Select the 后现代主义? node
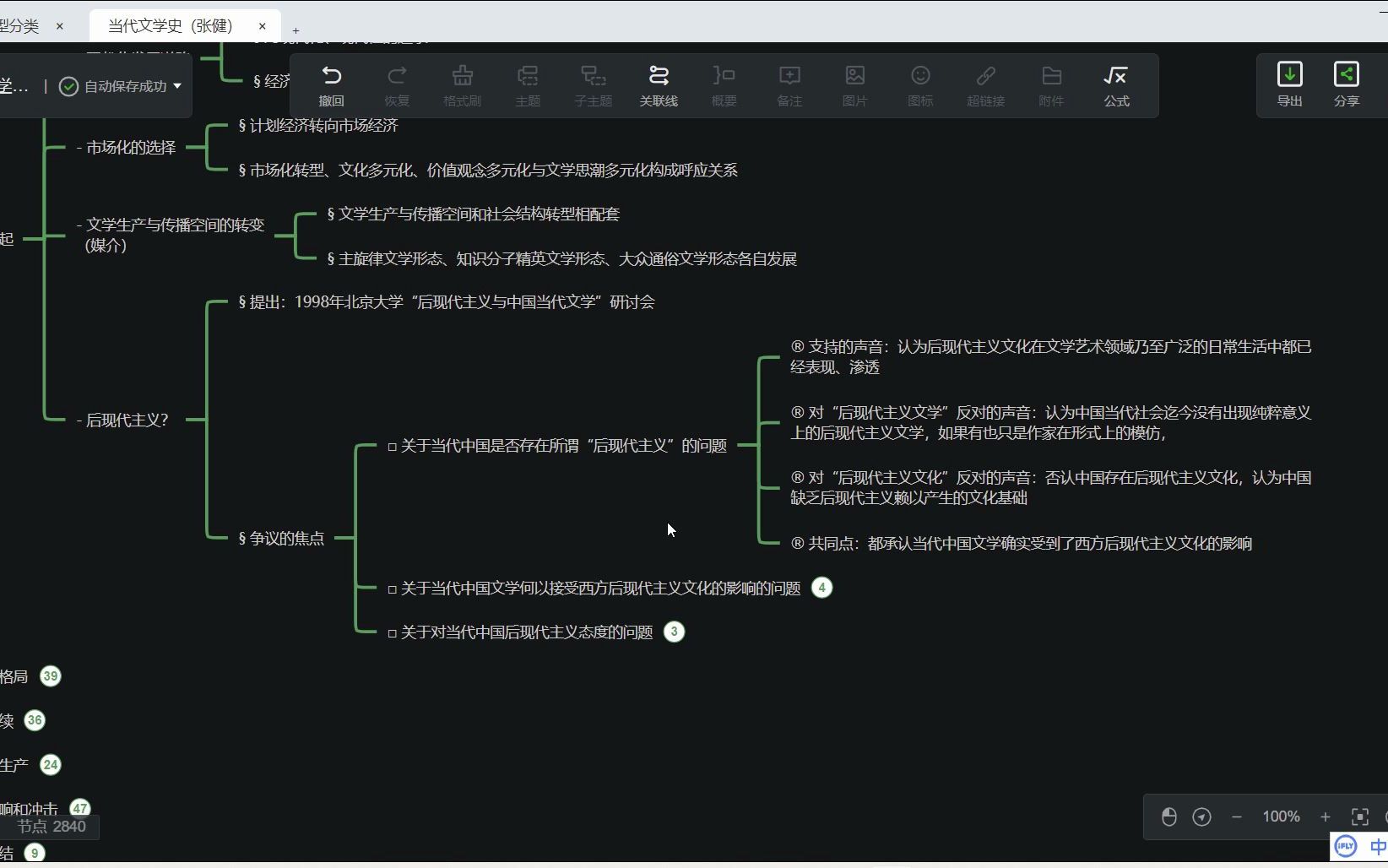The height and width of the screenshot is (868, 1388). [x=122, y=420]
